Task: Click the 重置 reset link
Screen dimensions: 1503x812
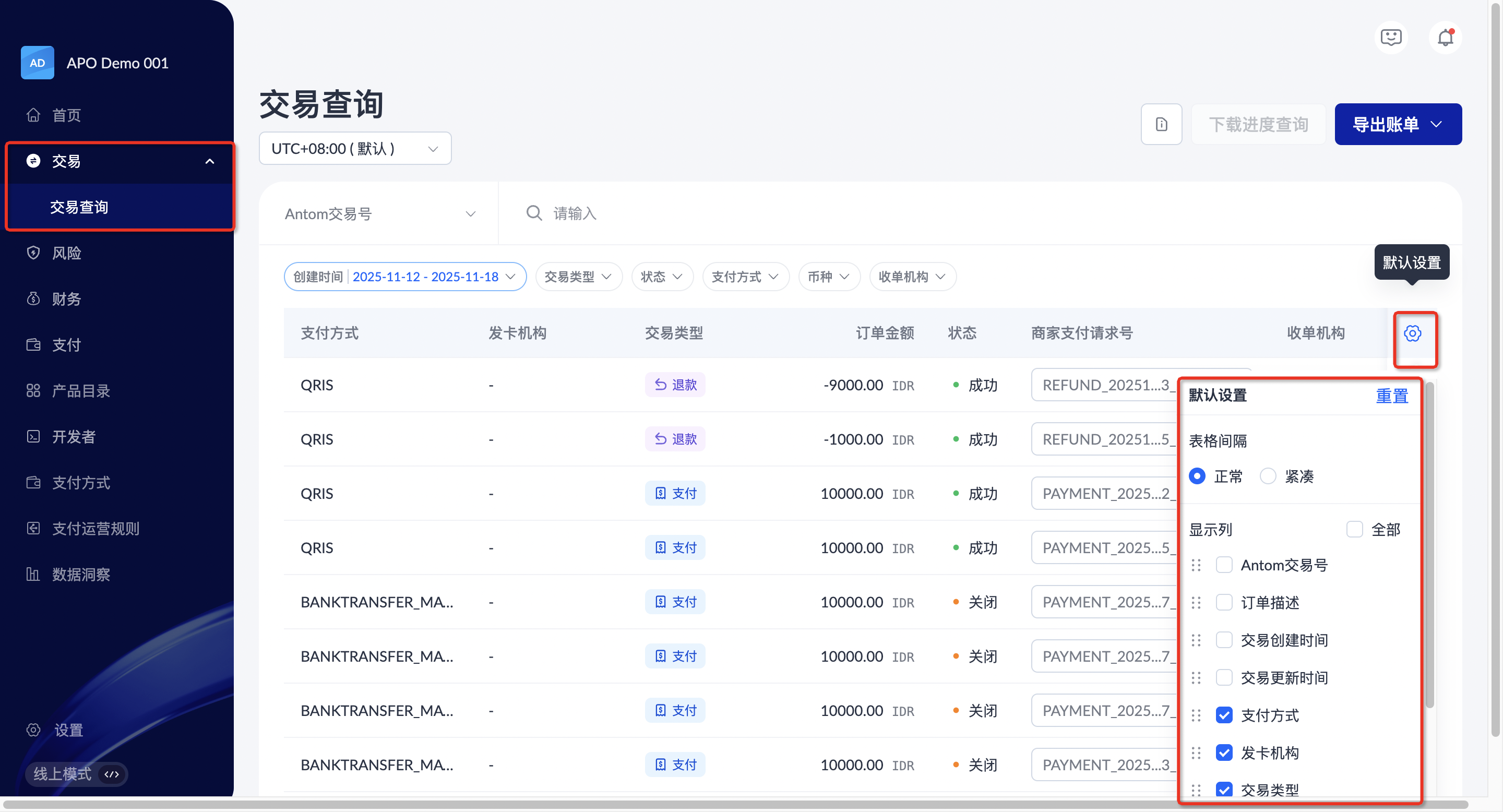Action: [x=1391, y=396]
